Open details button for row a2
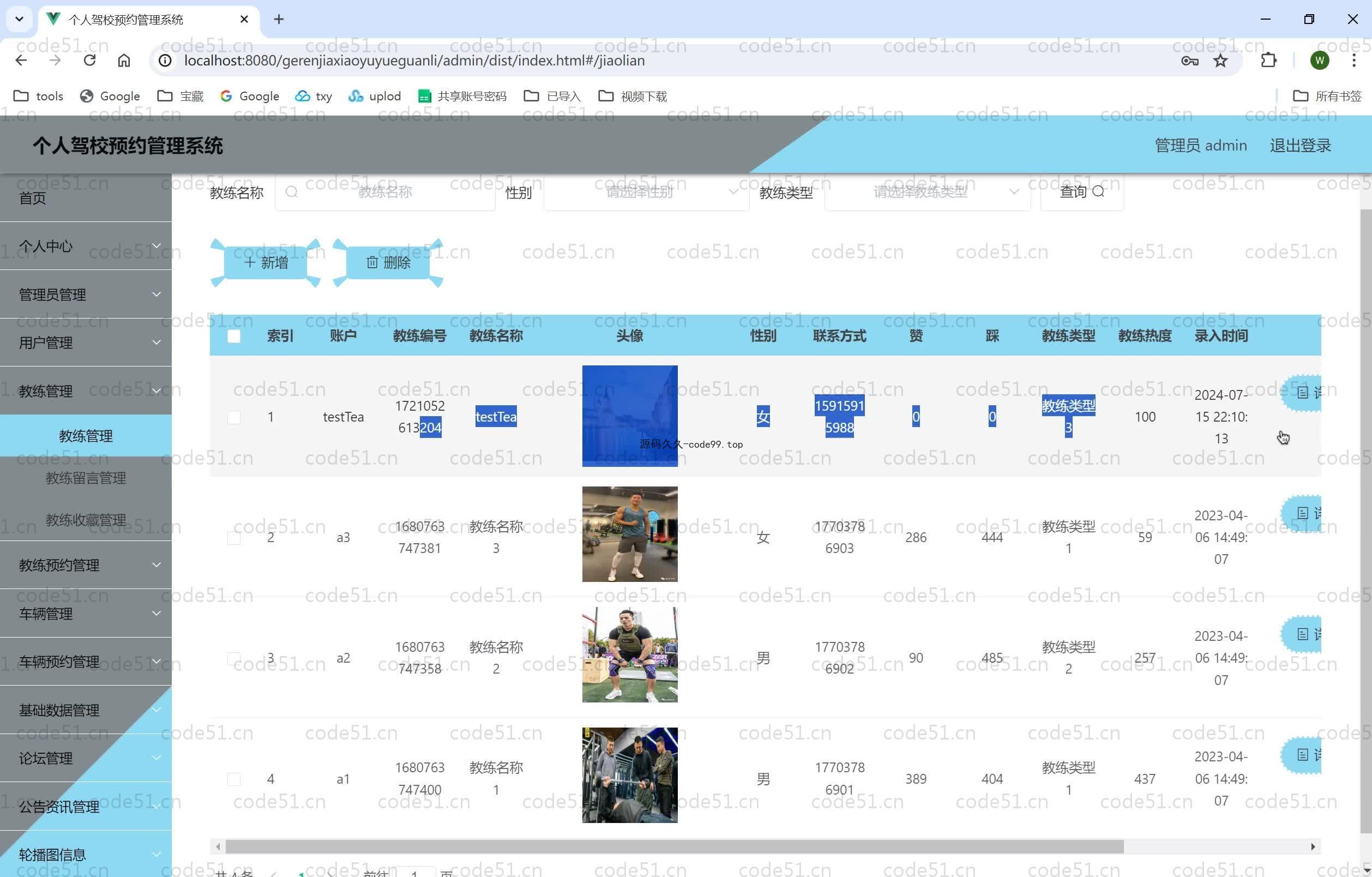1372x877 pixels. pos(1302,634)
